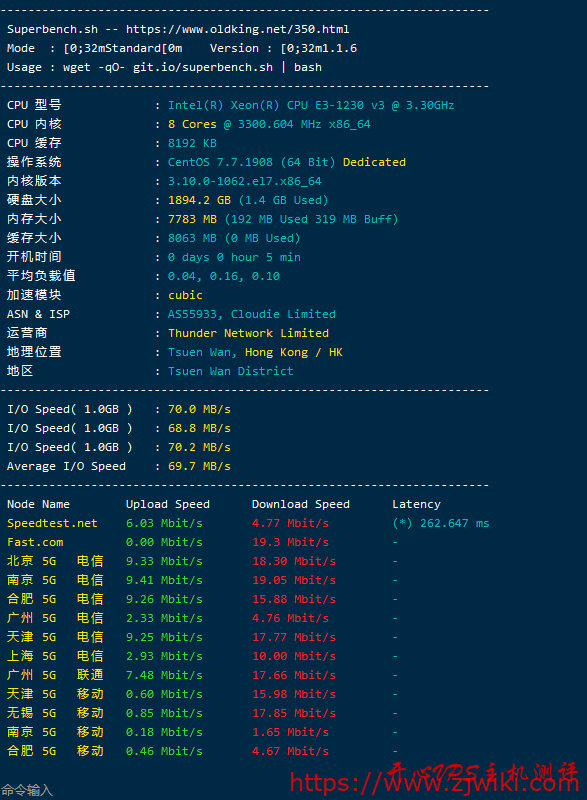Click the Average I/O Speed 69.7 MB/s value
The width and height of the screenshot is (587, 800).
point(199,466)
